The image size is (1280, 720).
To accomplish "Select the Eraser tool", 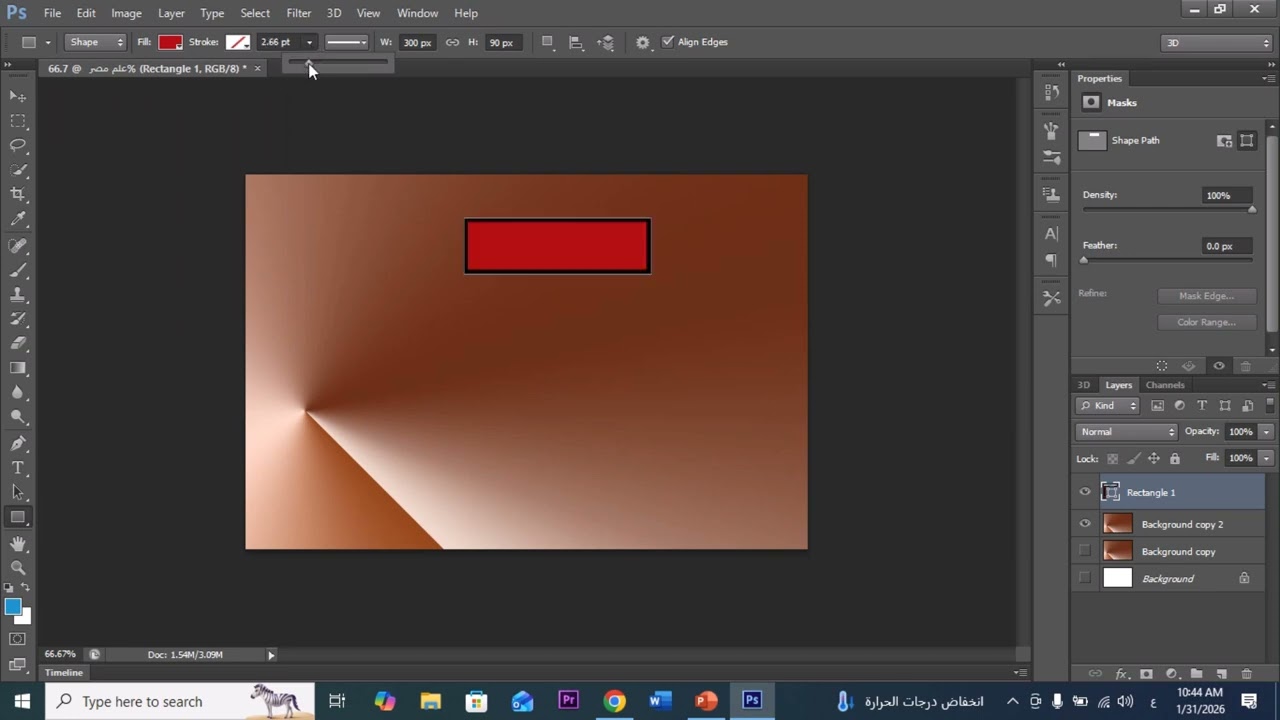I will [x=18, y=344].
